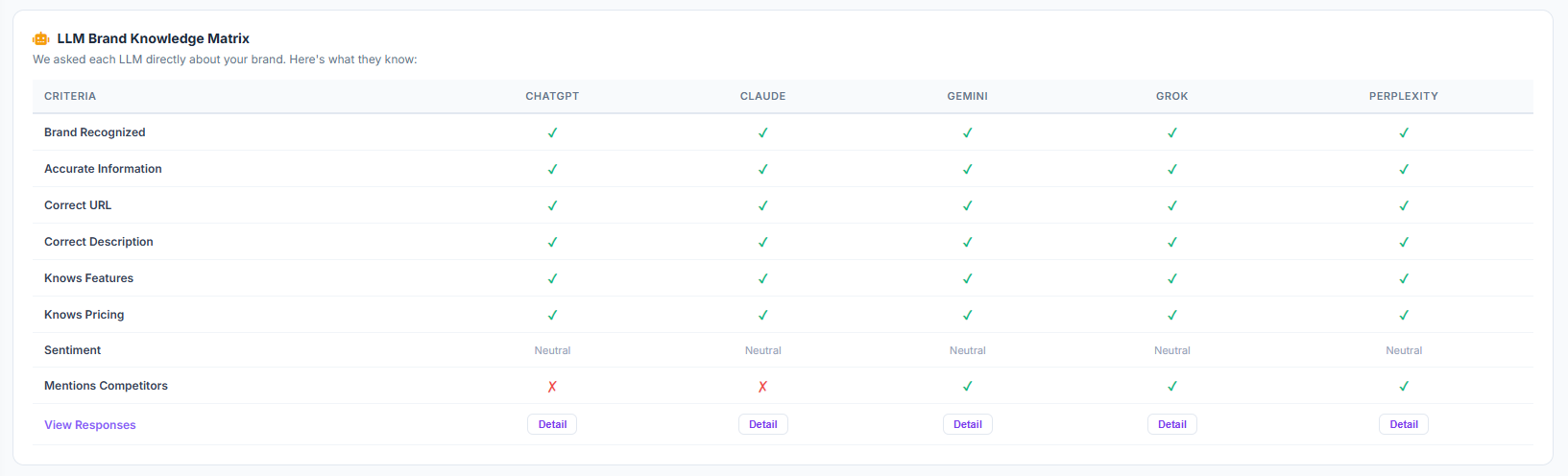1568x476 pixels.
Task: Open Grok response Detail button
Action: pos(1172,424)
